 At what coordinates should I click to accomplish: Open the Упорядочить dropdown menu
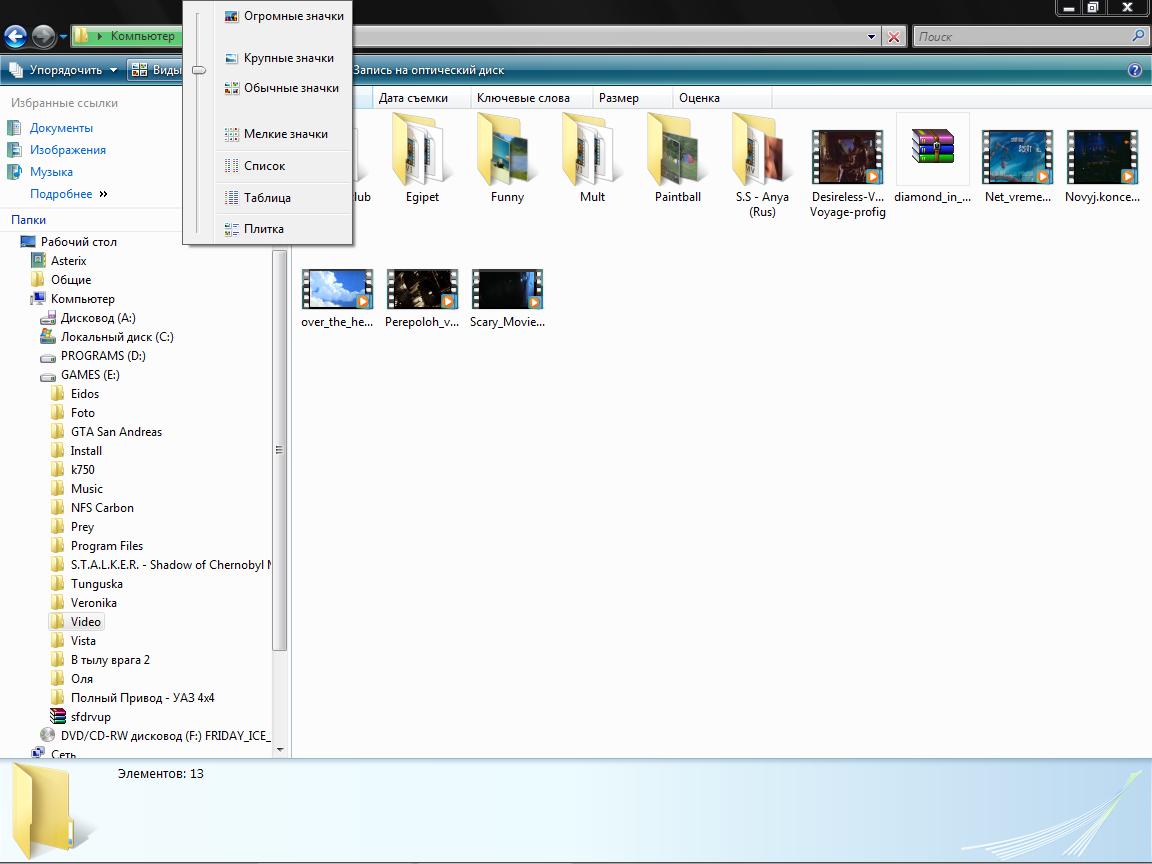pos(64,70)
